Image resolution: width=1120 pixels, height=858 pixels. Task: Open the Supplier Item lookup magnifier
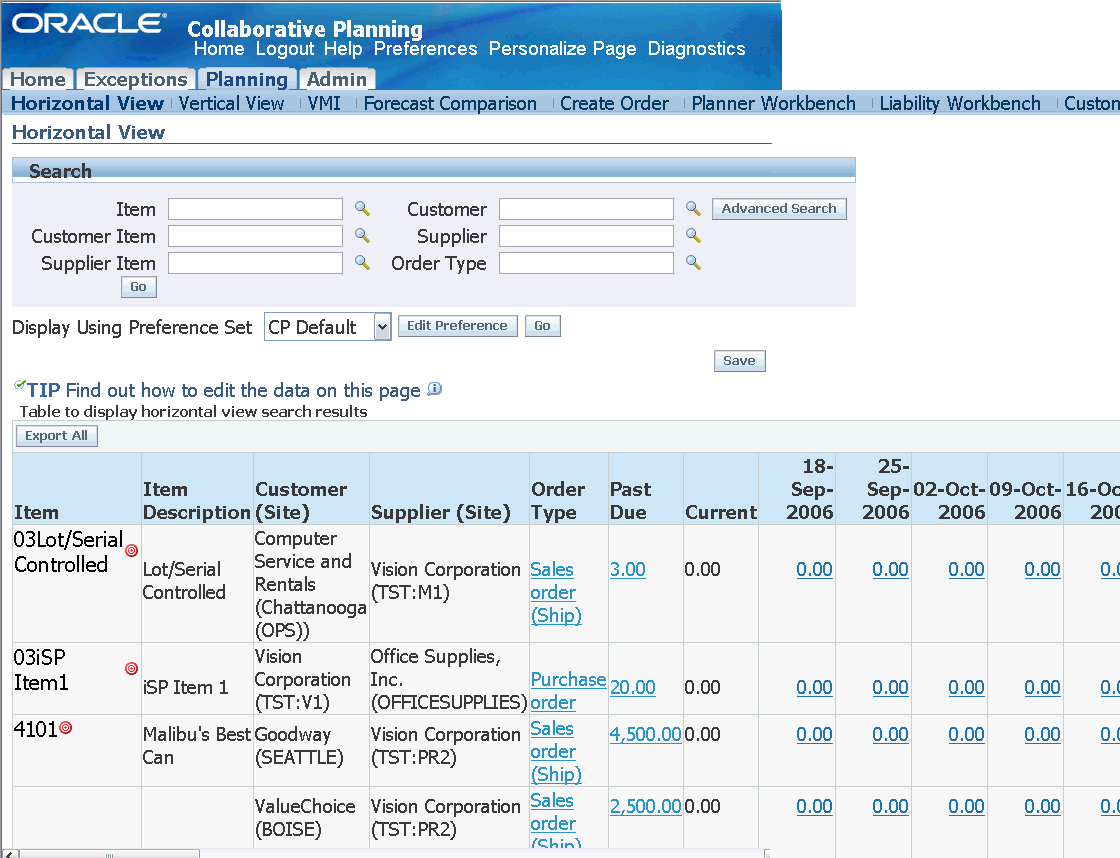362,263
